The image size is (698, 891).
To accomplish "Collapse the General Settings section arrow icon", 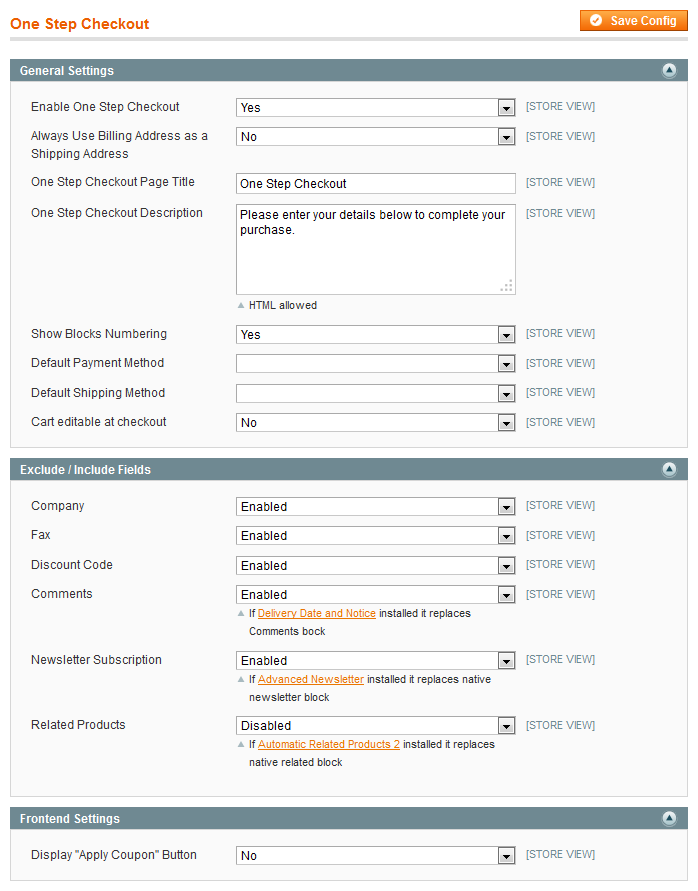I will (x=669, y=71).
